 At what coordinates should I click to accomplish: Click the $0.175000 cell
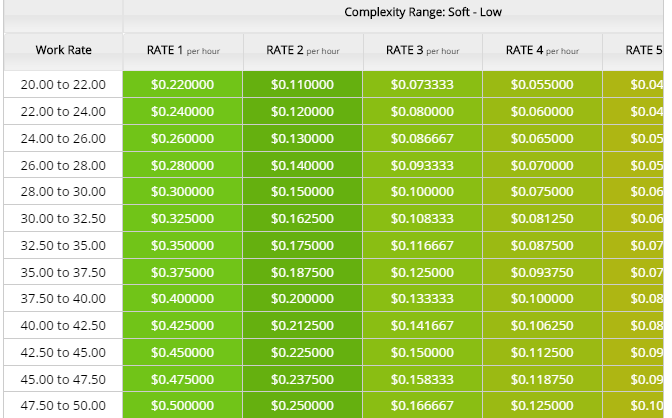point(303,246)
